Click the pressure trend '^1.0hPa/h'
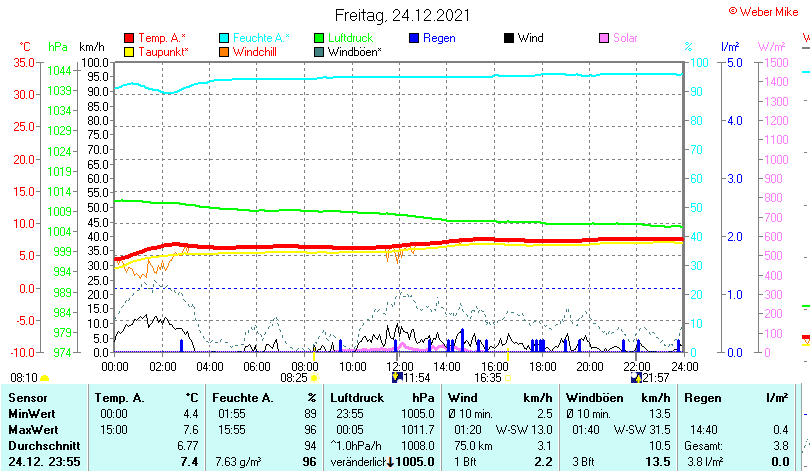Viewport: 810px width, 471px height. [x=356, y=446]
